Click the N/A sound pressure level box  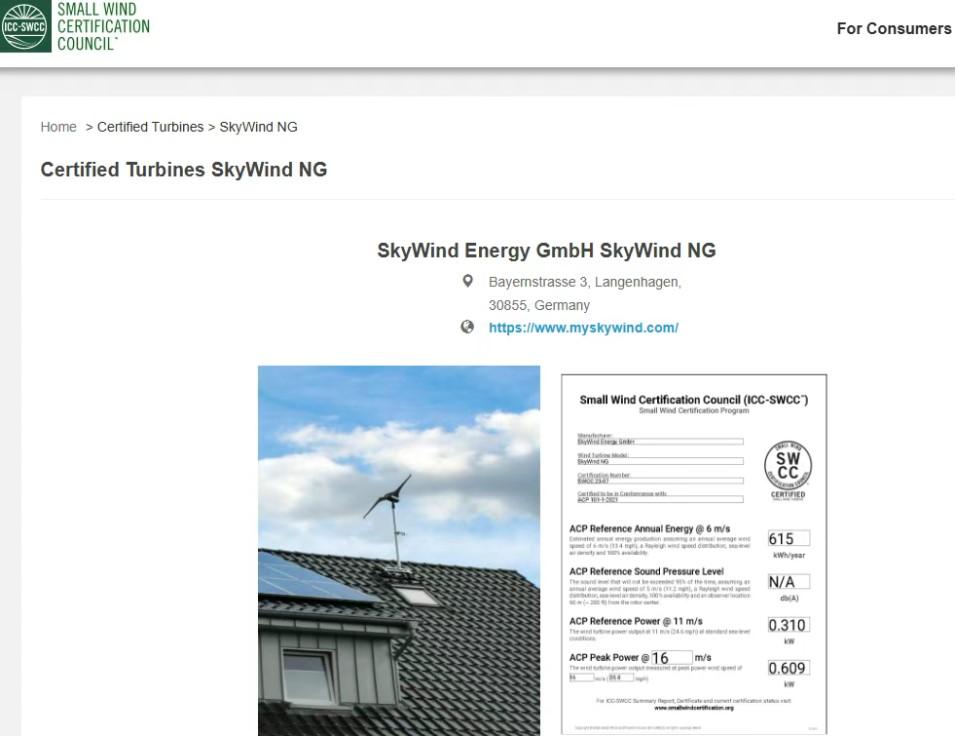[788, 582]
